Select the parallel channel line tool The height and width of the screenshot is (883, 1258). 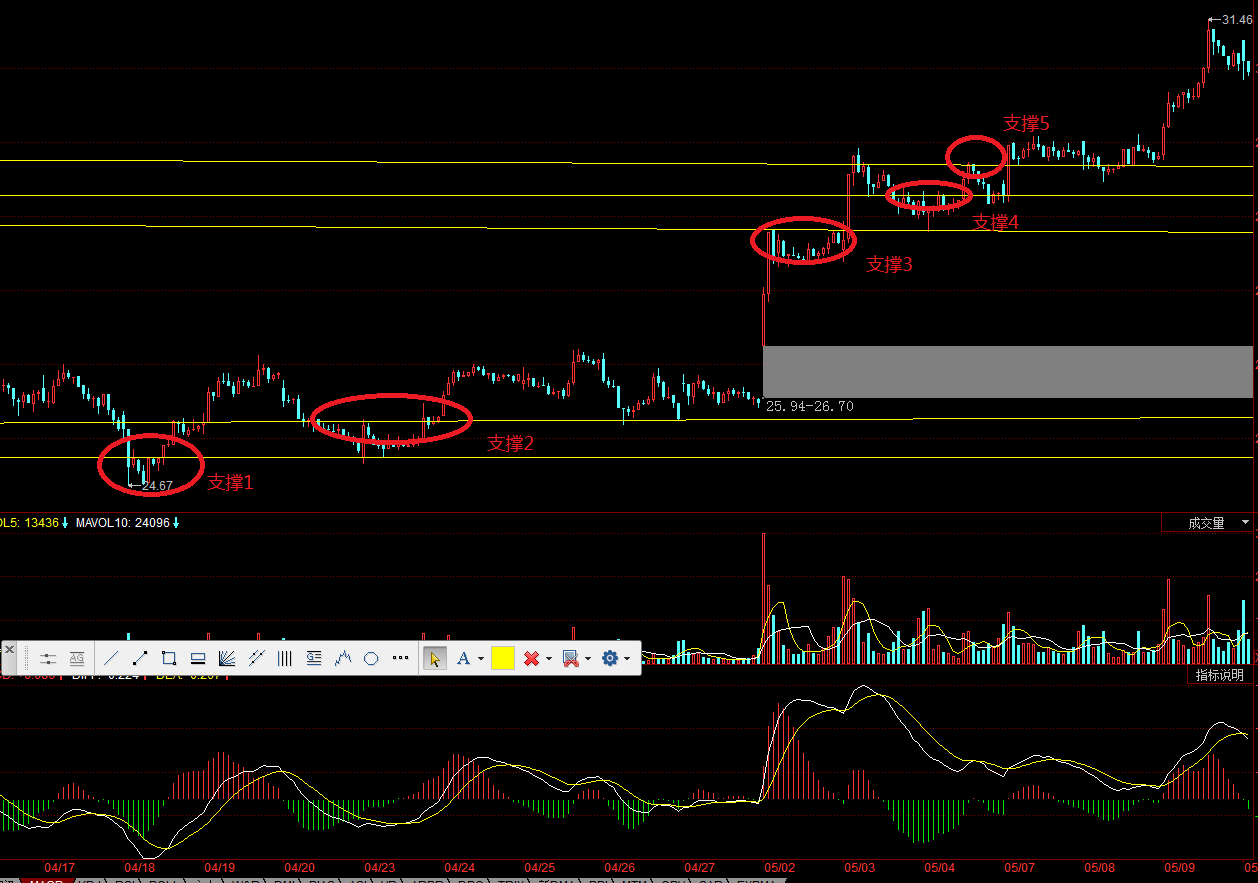point(256,658)
